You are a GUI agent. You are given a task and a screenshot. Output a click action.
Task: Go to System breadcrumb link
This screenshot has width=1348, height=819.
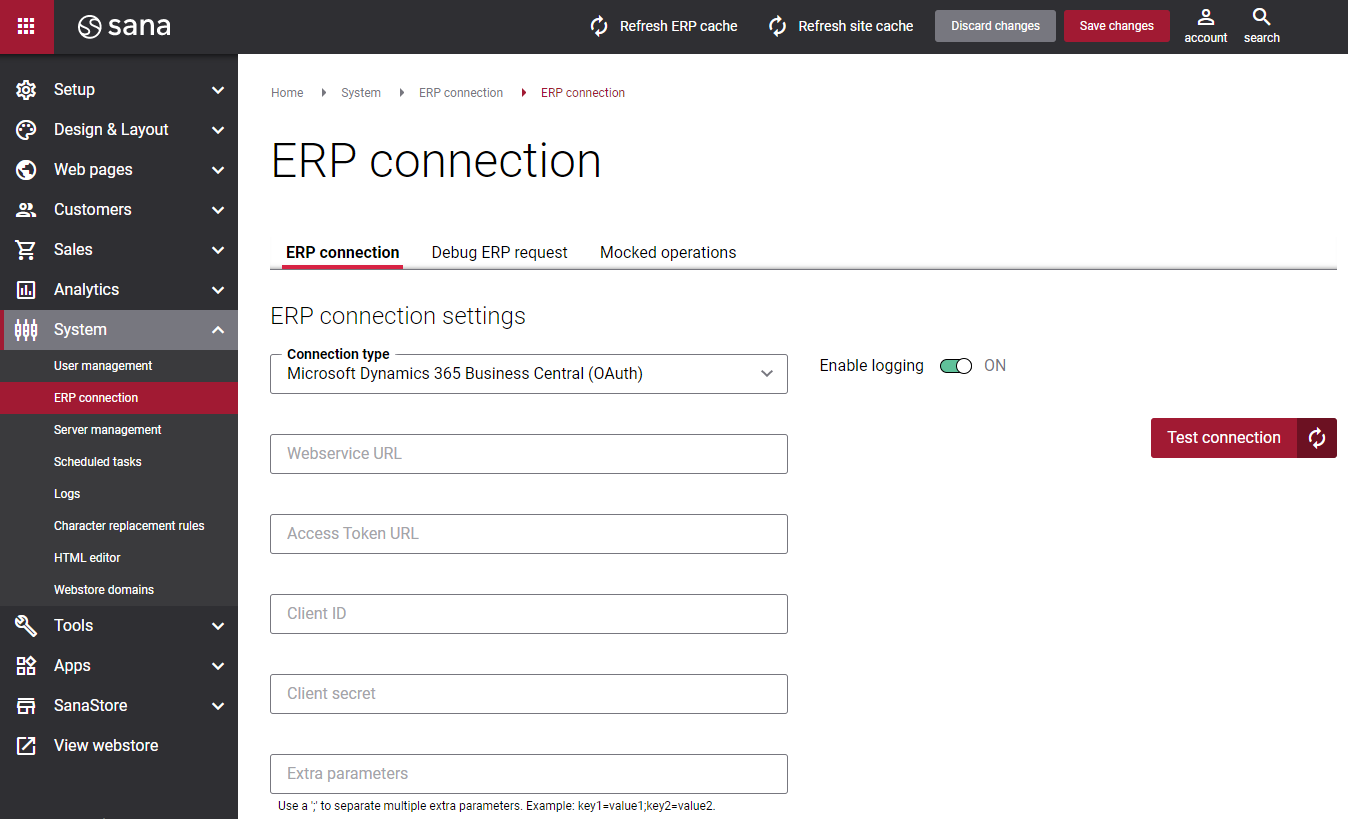[x=361, y=93]
